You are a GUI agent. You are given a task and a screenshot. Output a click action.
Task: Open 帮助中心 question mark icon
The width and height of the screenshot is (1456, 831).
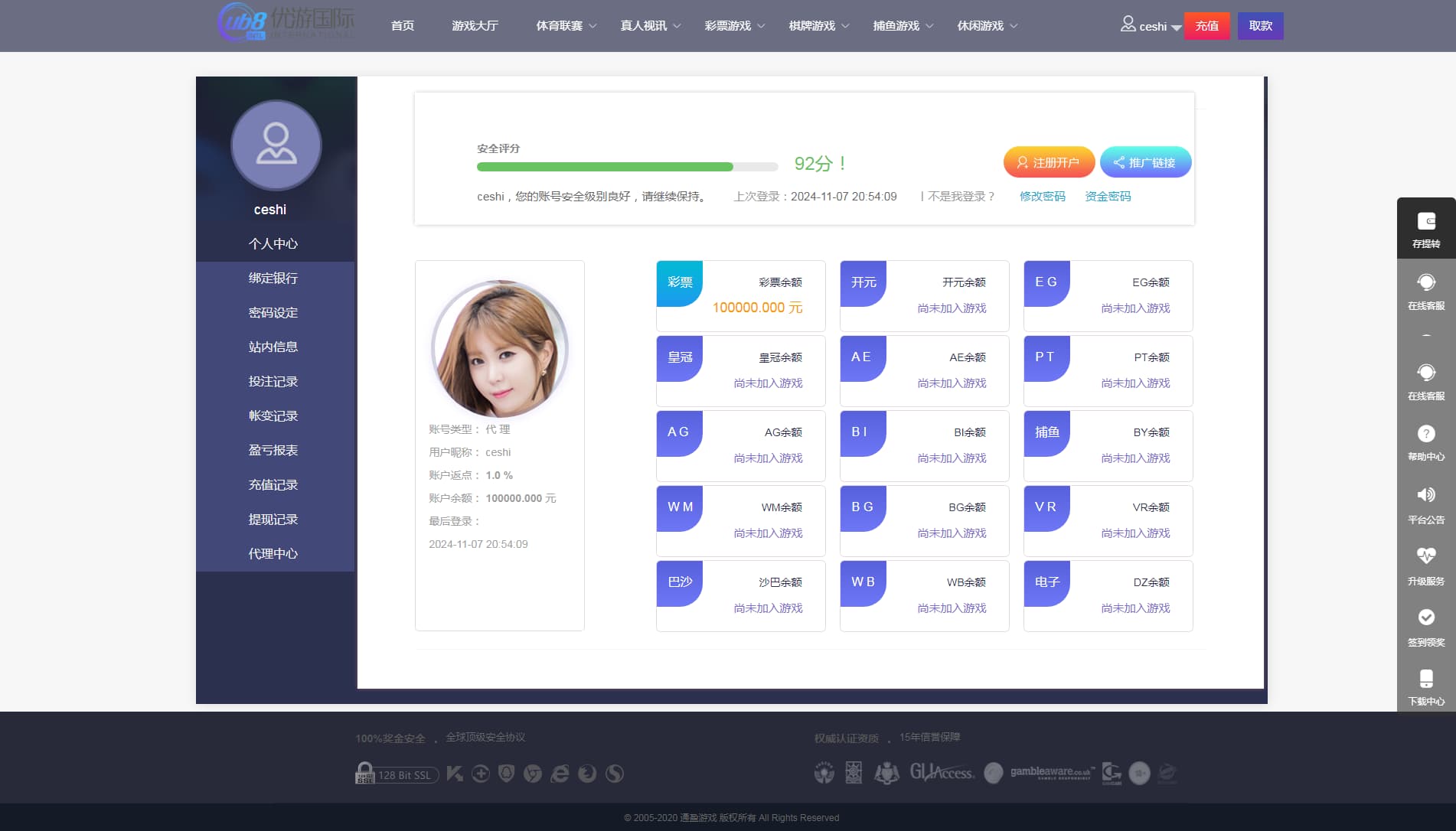coord(1425,434)
